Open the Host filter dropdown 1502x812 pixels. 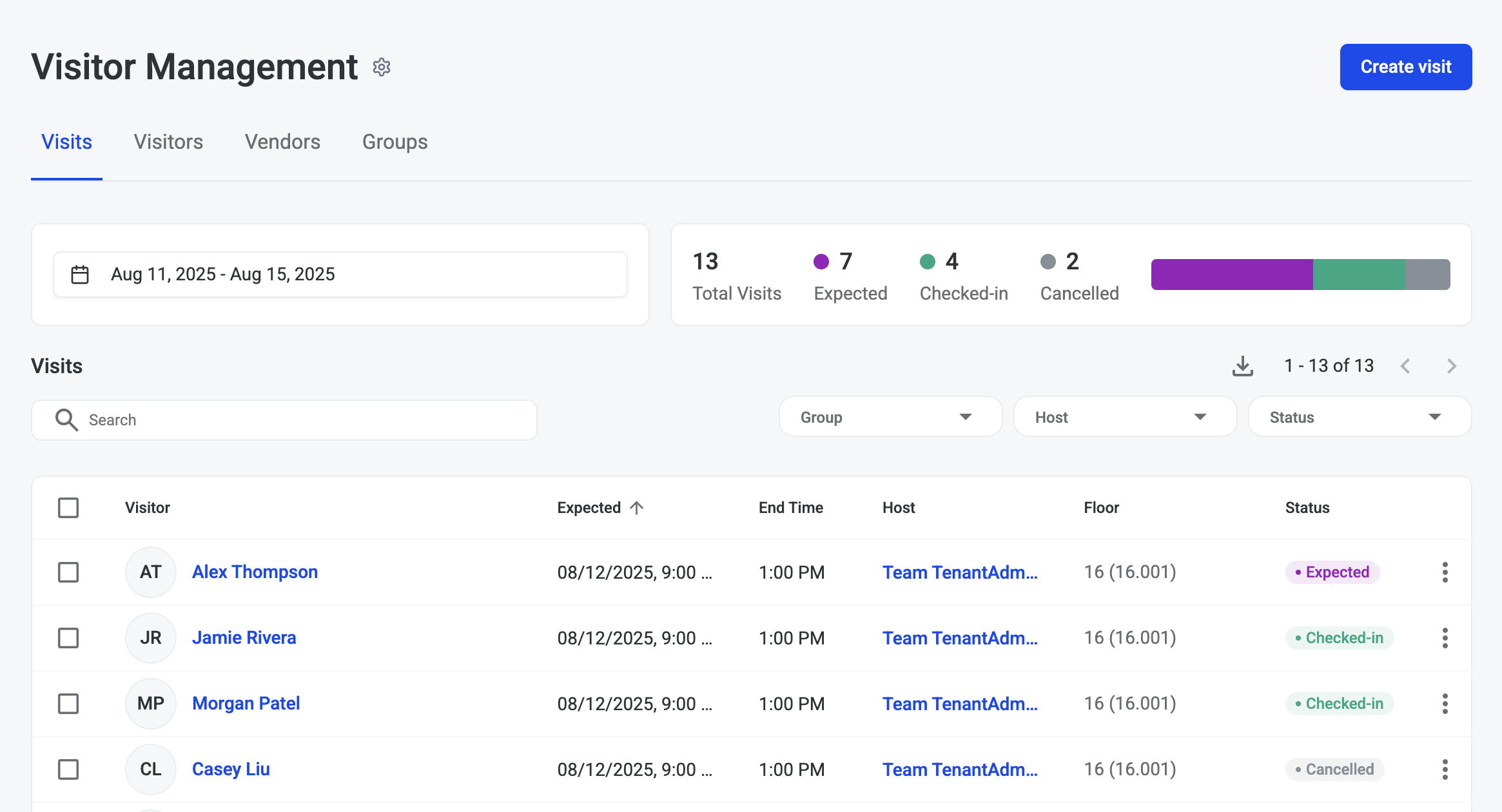tap(1124, 417)
